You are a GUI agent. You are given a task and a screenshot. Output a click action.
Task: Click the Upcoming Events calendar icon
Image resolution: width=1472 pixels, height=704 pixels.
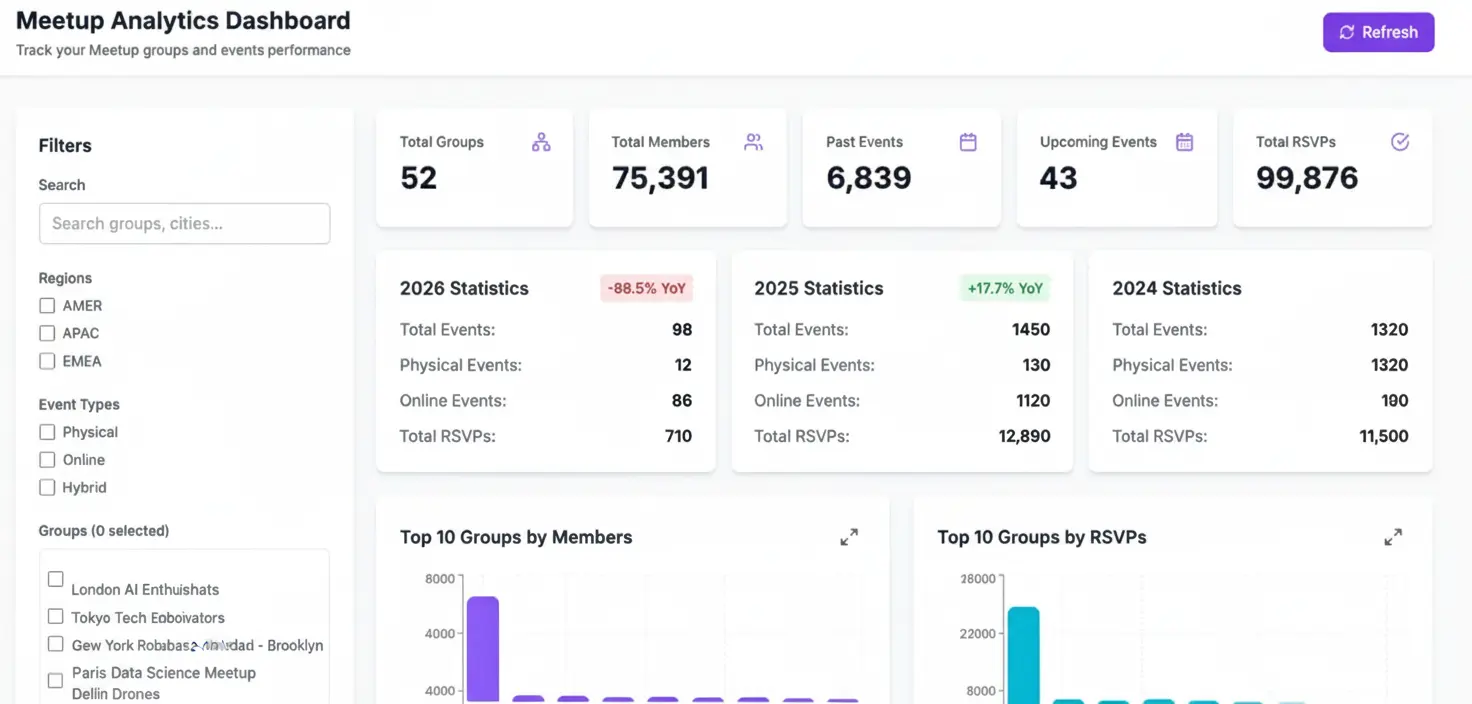[x=1184, y=142]
